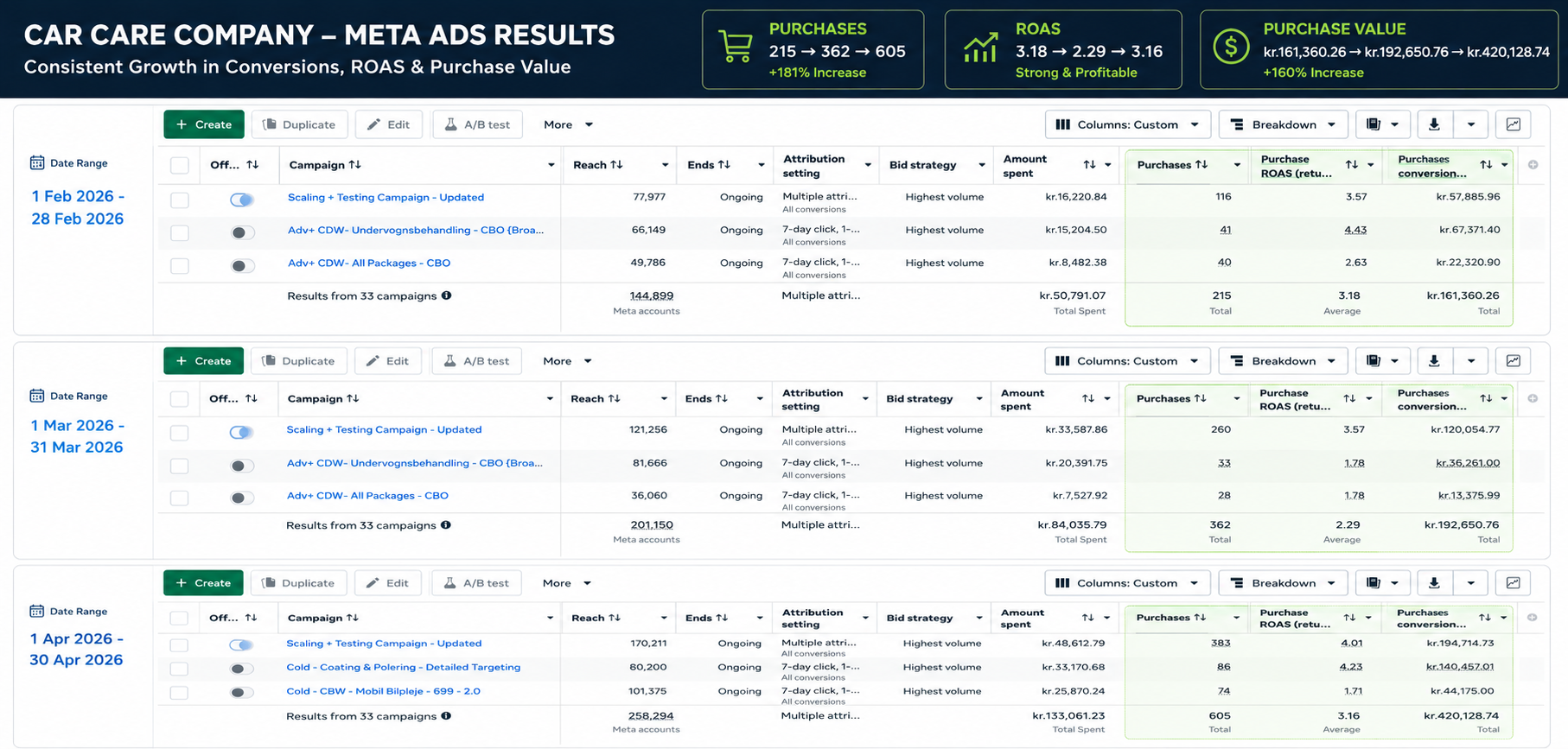This screenshot has height=749, width=1568.
Task: Turn on February Adv+ CDW- Undervognsbehandling campaign switch
Action: 243,232
